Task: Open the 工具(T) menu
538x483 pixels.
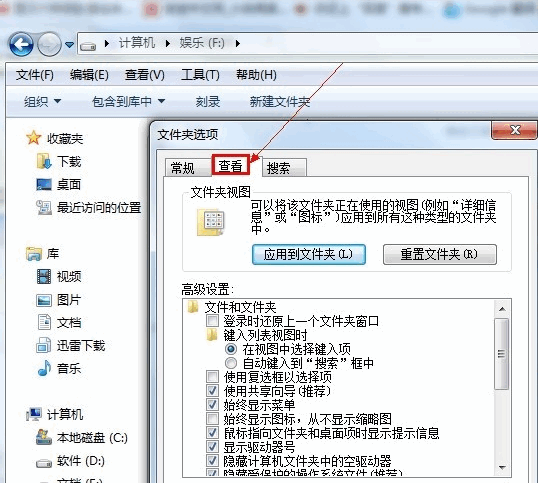Action: (200, 74)
